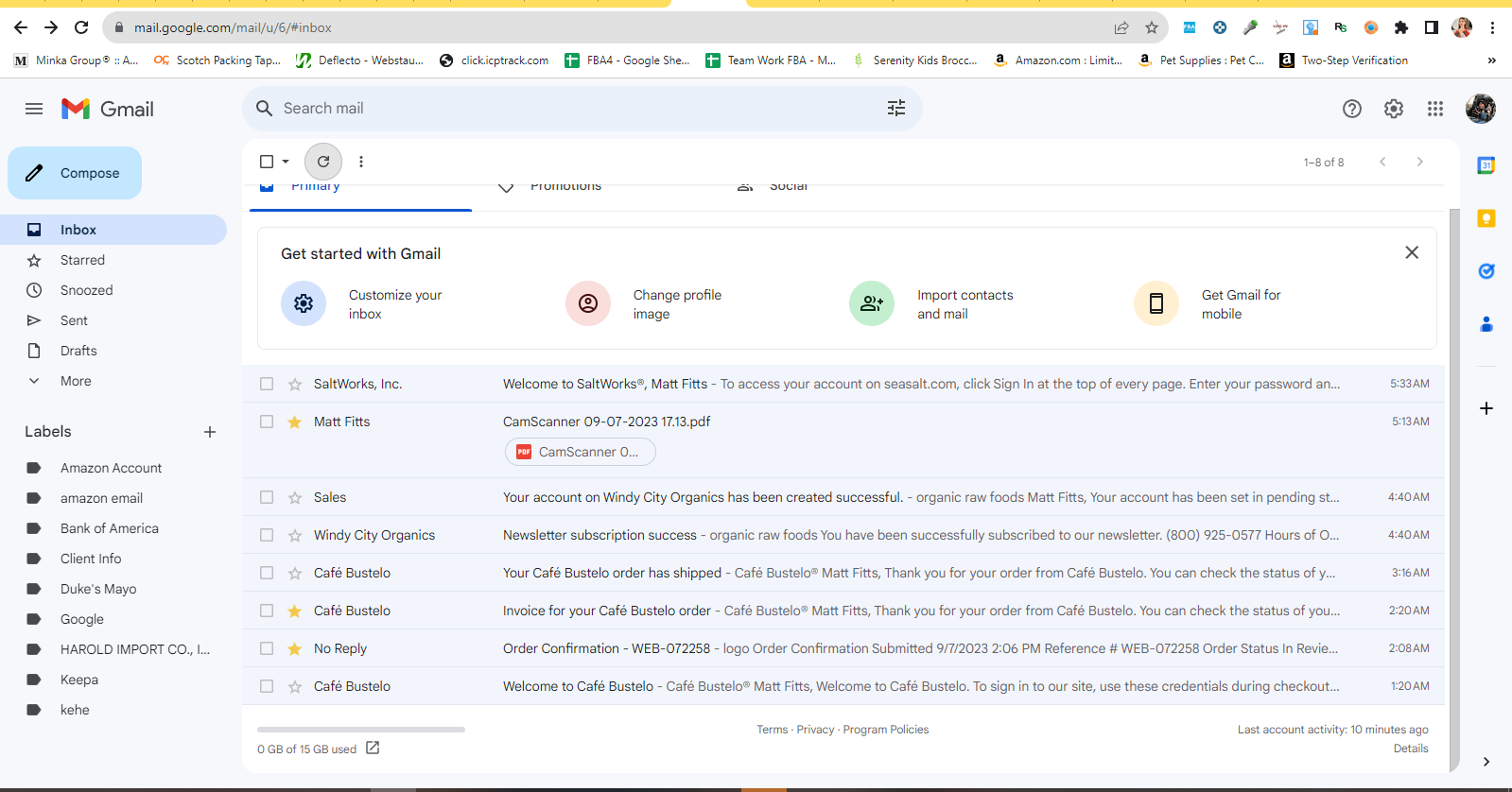This screenshot has width=1512, height=792.
Task: Go to newer messages page arrow
Action: point(1382,162)
